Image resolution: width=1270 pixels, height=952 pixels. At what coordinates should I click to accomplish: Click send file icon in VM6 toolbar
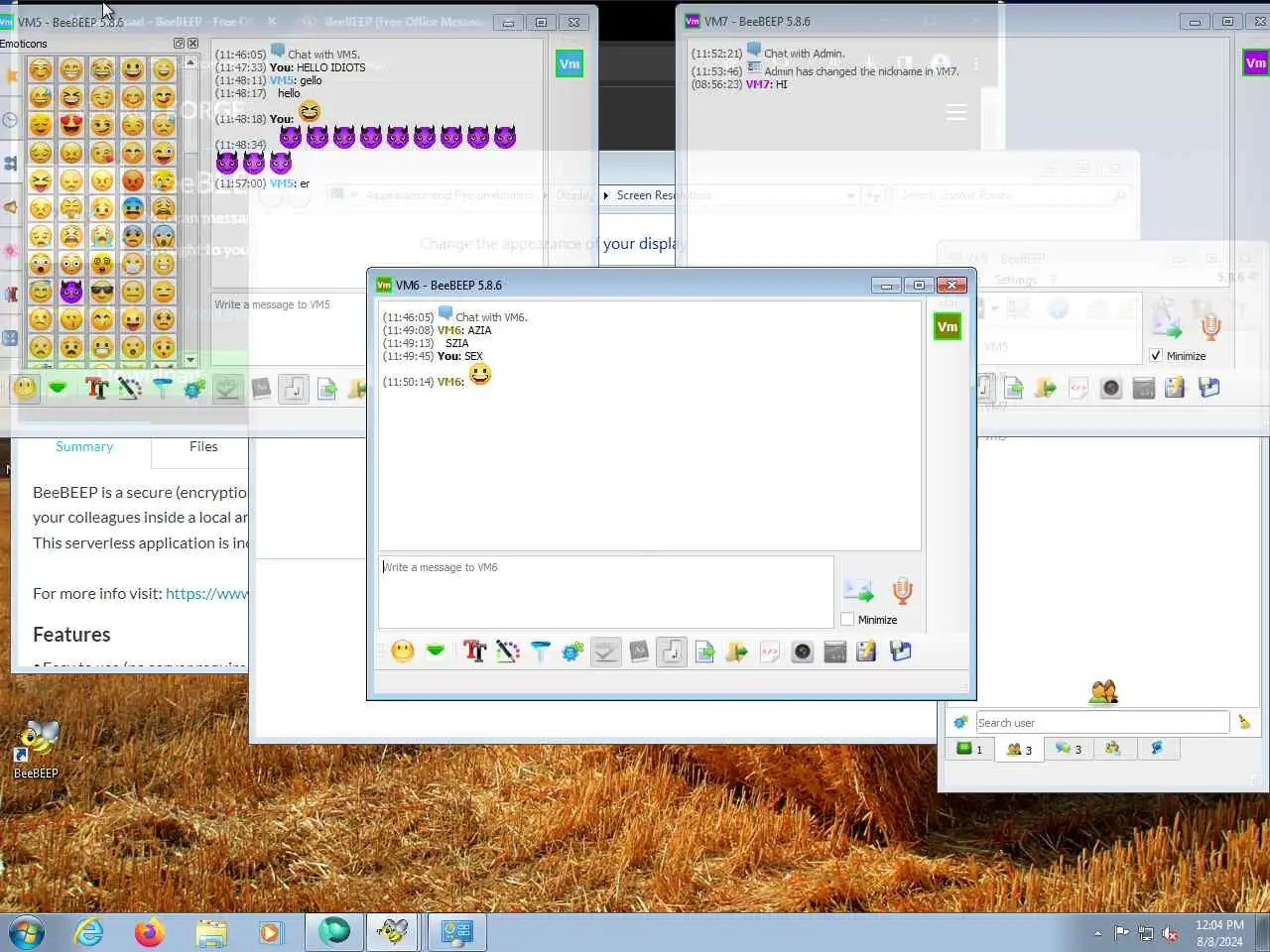pyautogui.click(x=704, y=652)
